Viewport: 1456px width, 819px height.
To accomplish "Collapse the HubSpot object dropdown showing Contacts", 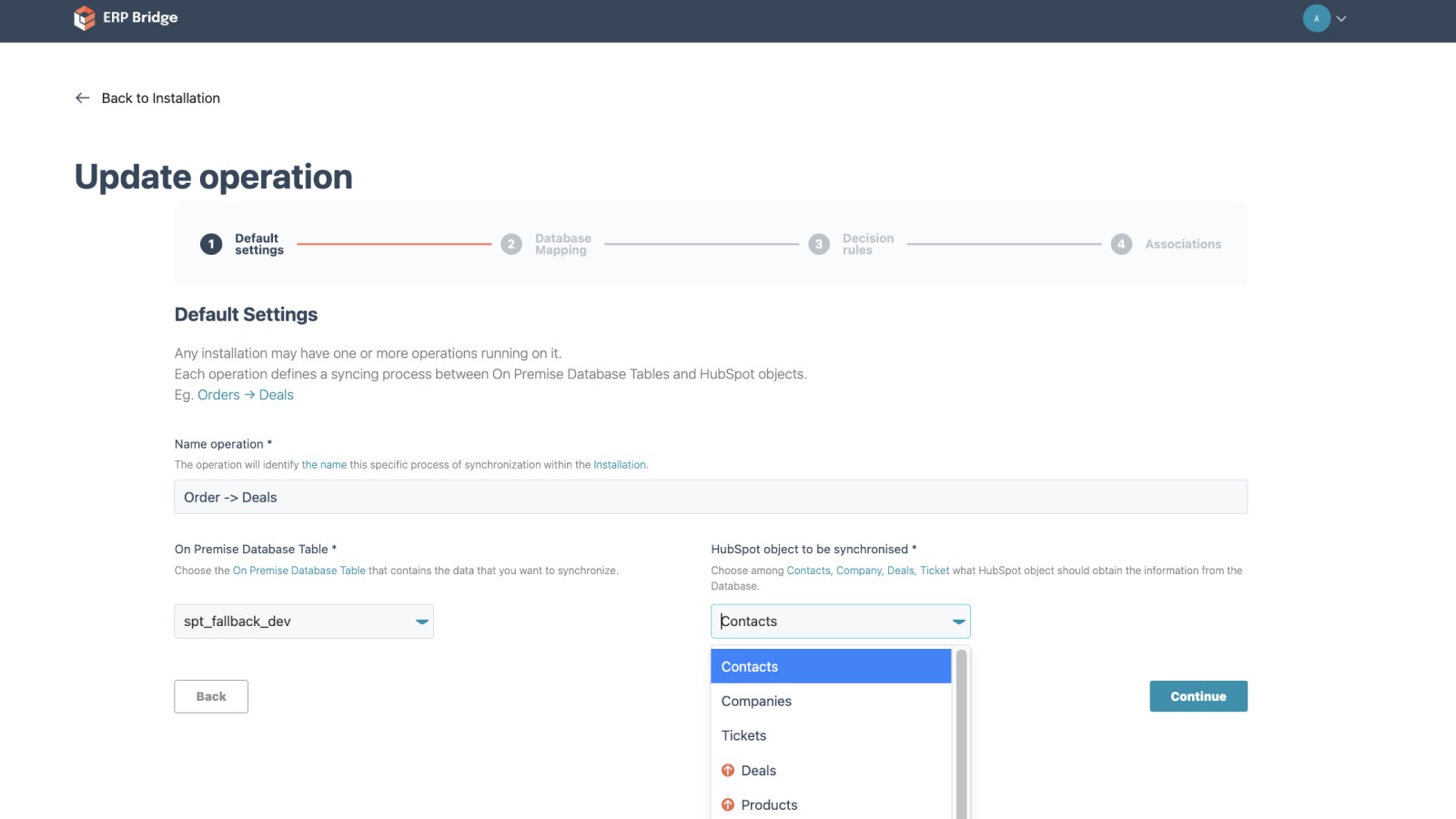I will (x=958, y=622).
